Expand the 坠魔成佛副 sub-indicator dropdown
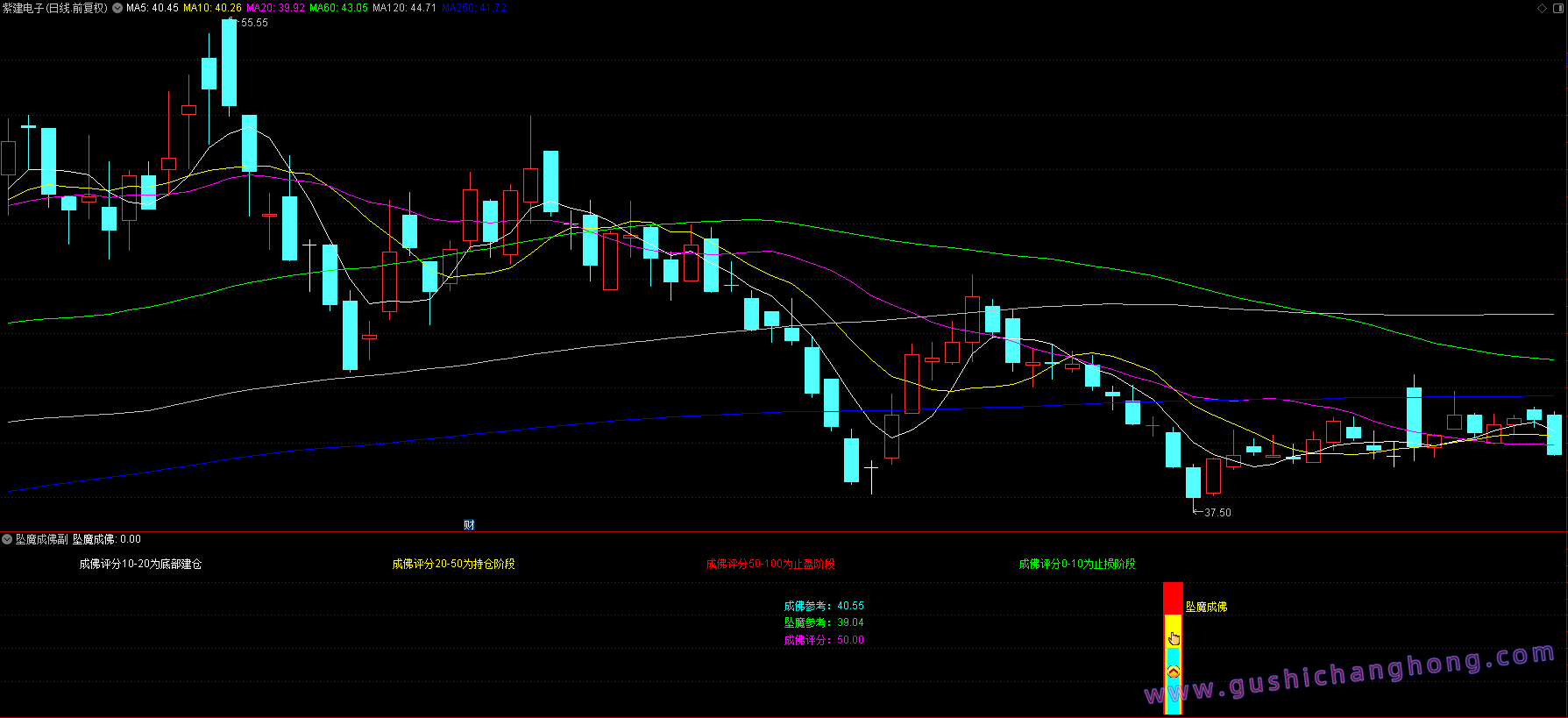The height and width of the screenshot is (718, 1568). pos(7,539)
